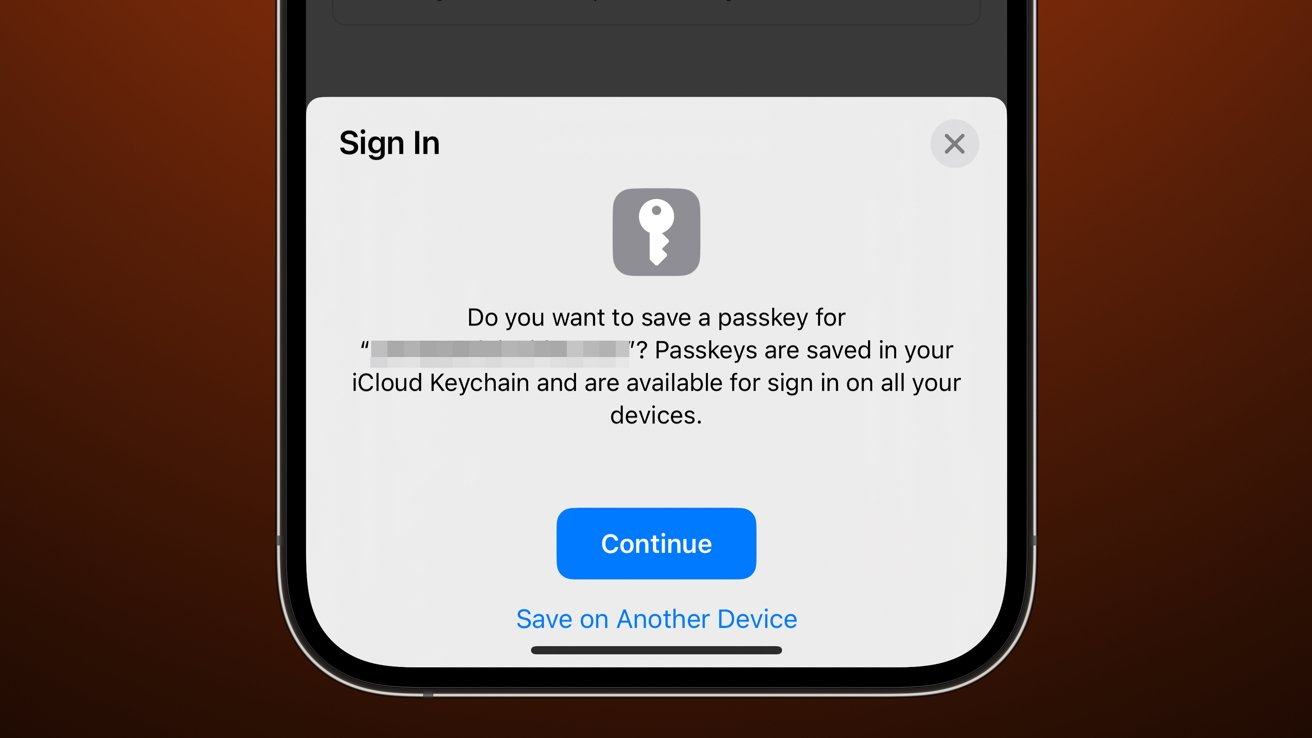
Task: Click the word 'devices.' in the message
Action: tap(656, 415)
